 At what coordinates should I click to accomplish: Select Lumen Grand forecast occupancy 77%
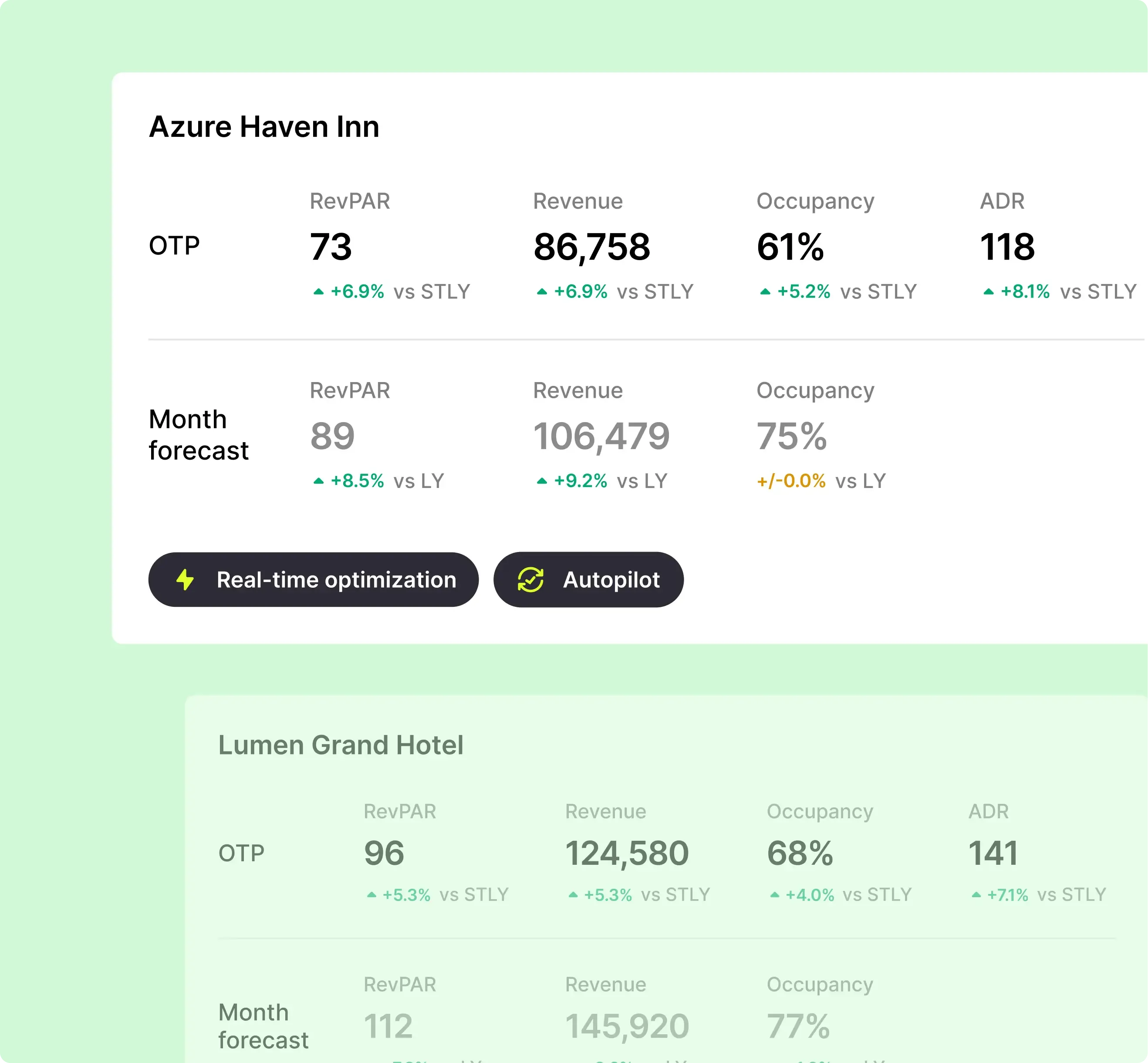tap(799, 1027)
